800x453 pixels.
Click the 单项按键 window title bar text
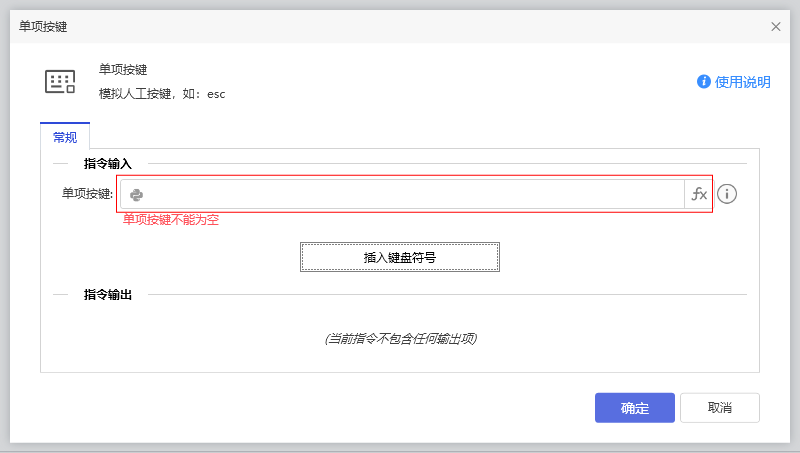[x=44, y=27]
